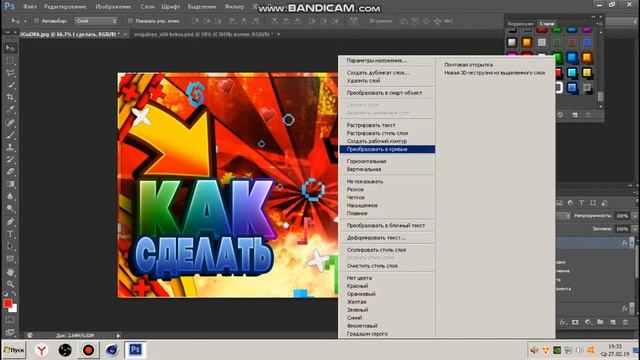Open the fill (Заливка) dropdown arrow
Screen dimensions: 640x360
(x=635, y=229)
